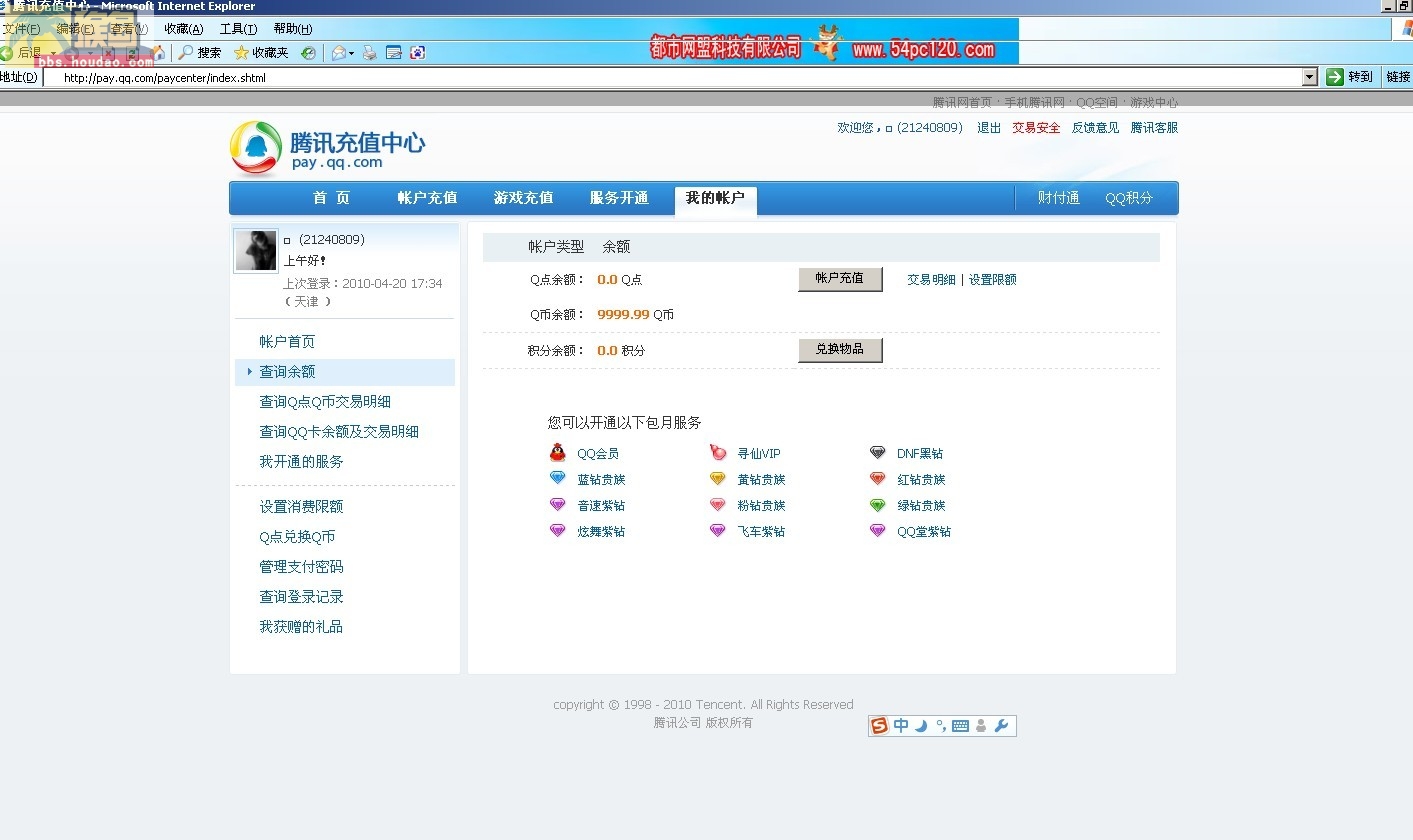1413x840 pixels.
Task: Toggle the 中 Chinese input mode
Action: (901, 726)
